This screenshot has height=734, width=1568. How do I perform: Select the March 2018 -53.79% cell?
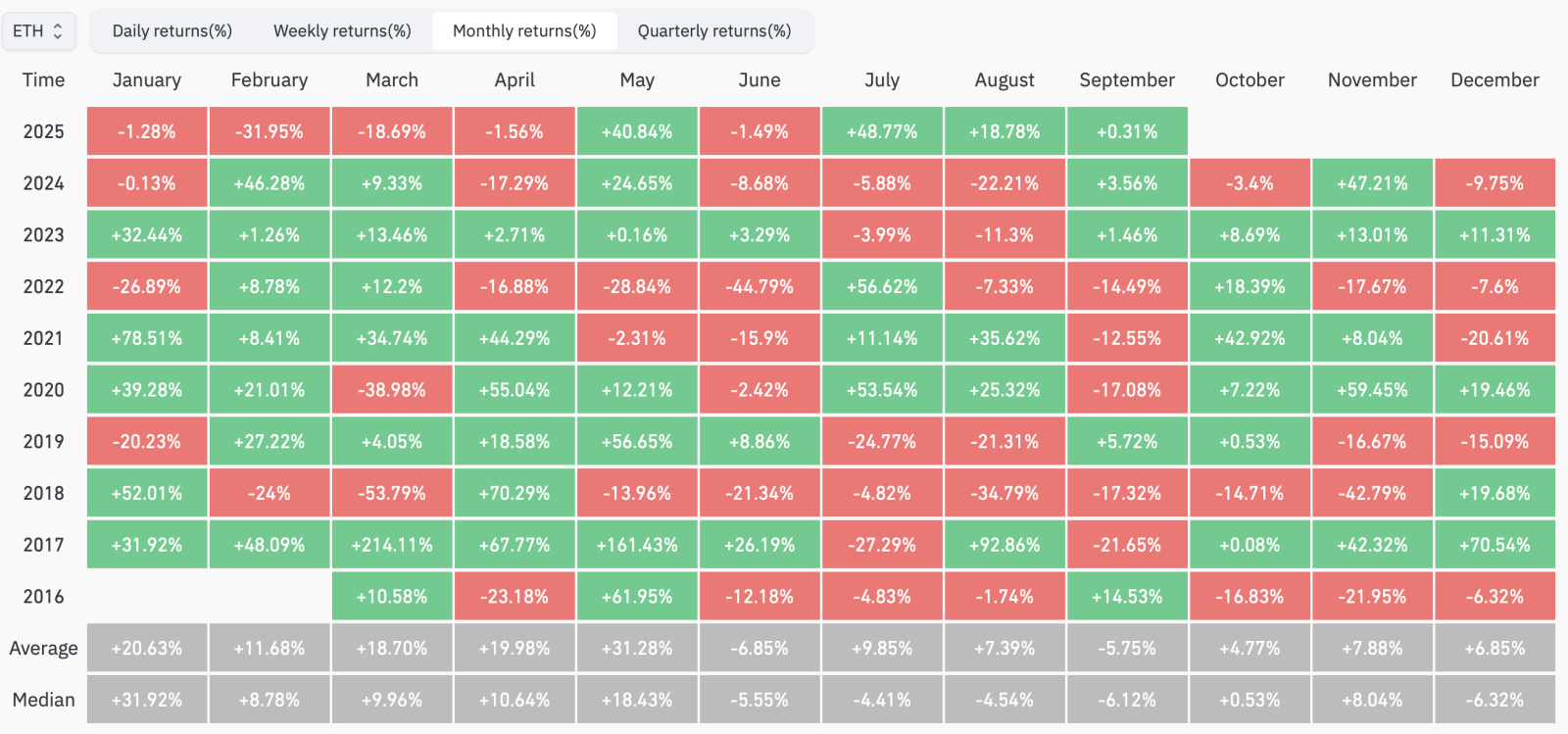pos(392,493)
